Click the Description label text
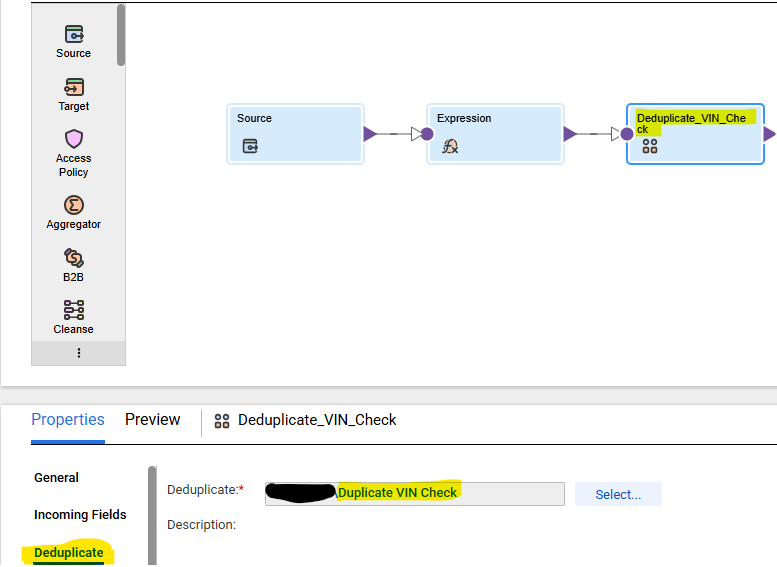 click(201, 525)
